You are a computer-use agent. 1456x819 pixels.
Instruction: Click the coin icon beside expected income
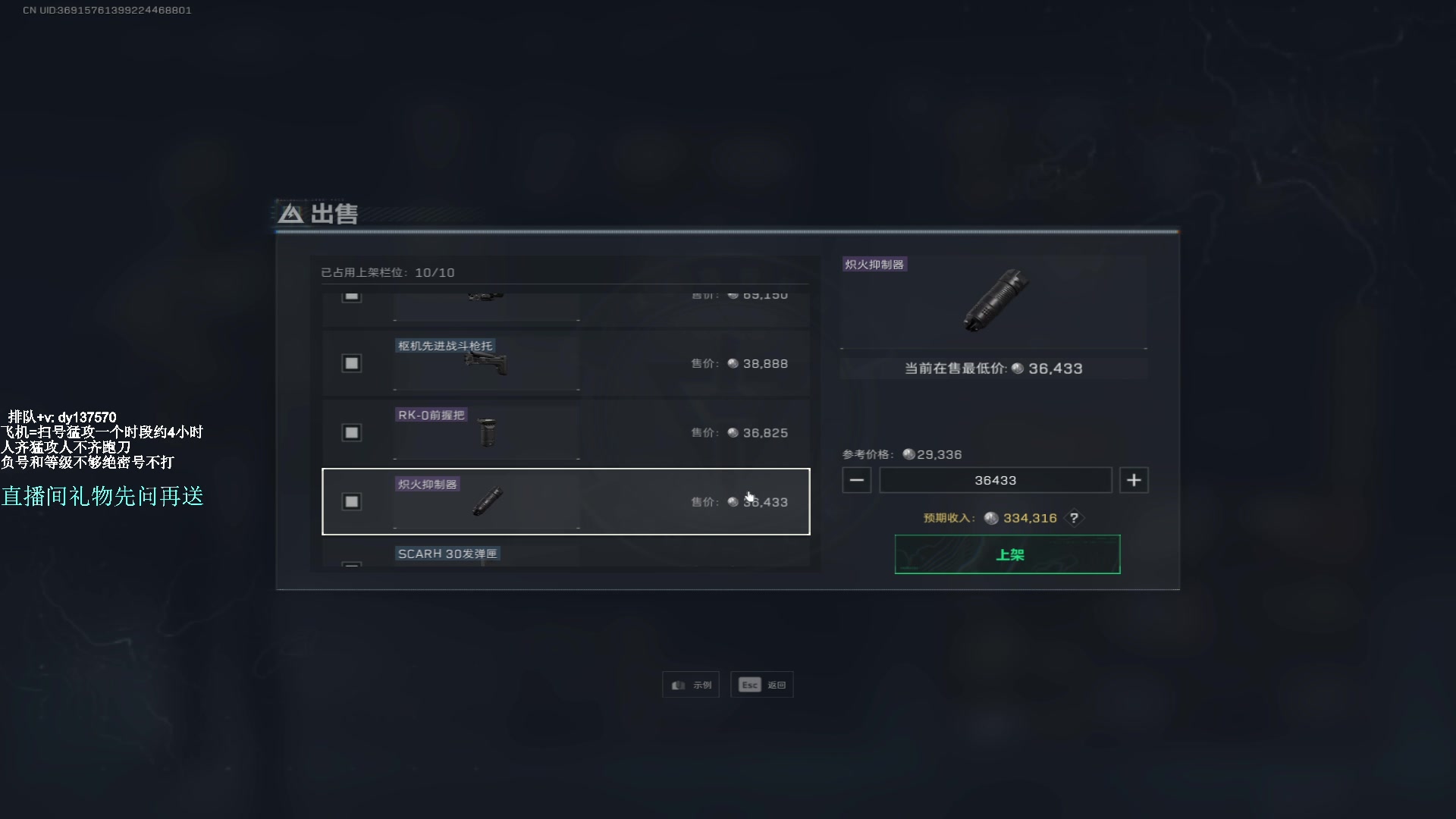pyautogui.click(x=991, y=518)
